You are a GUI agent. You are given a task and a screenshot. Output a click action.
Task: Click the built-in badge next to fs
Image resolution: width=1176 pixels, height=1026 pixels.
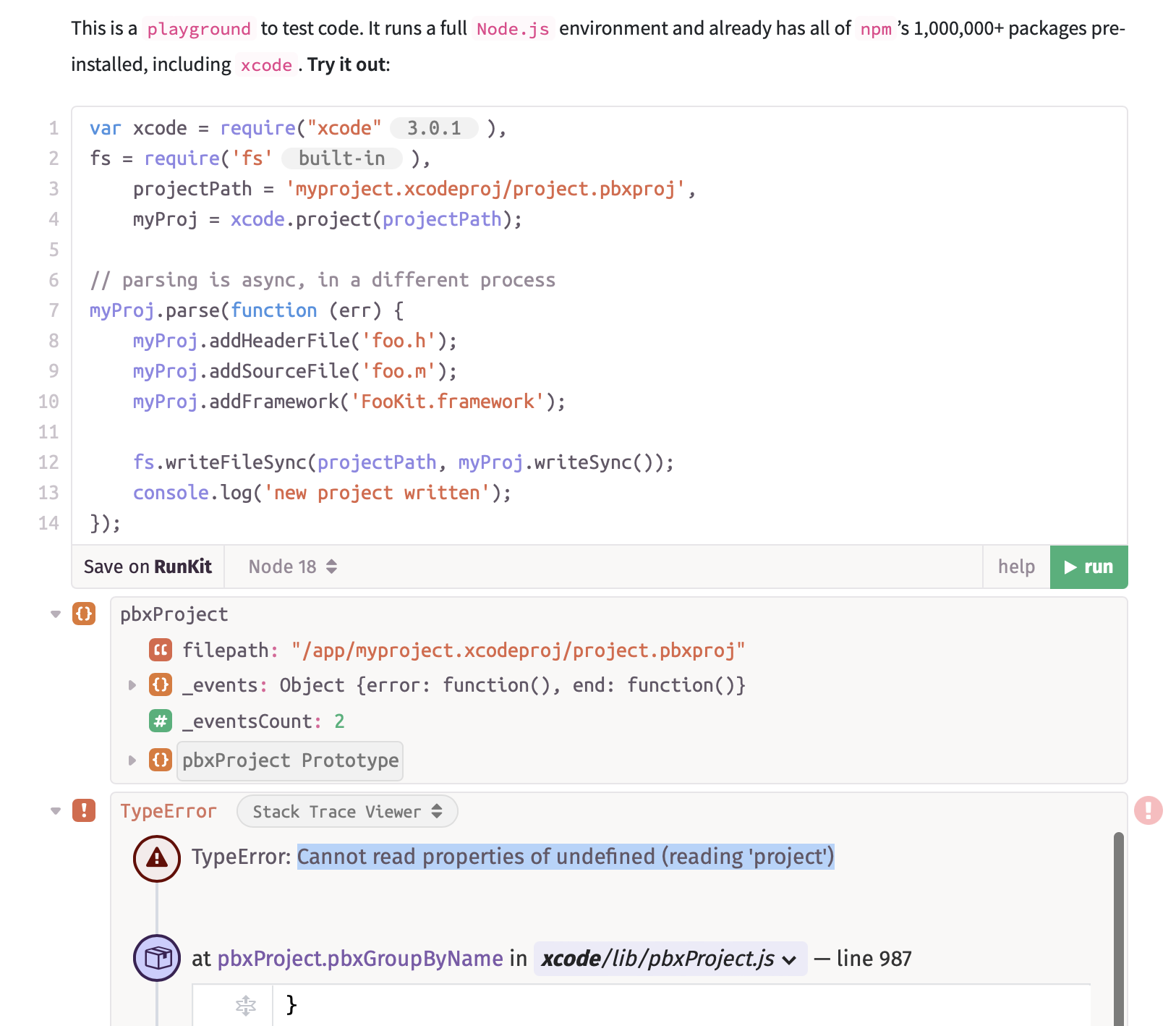[x=342, y=158]
